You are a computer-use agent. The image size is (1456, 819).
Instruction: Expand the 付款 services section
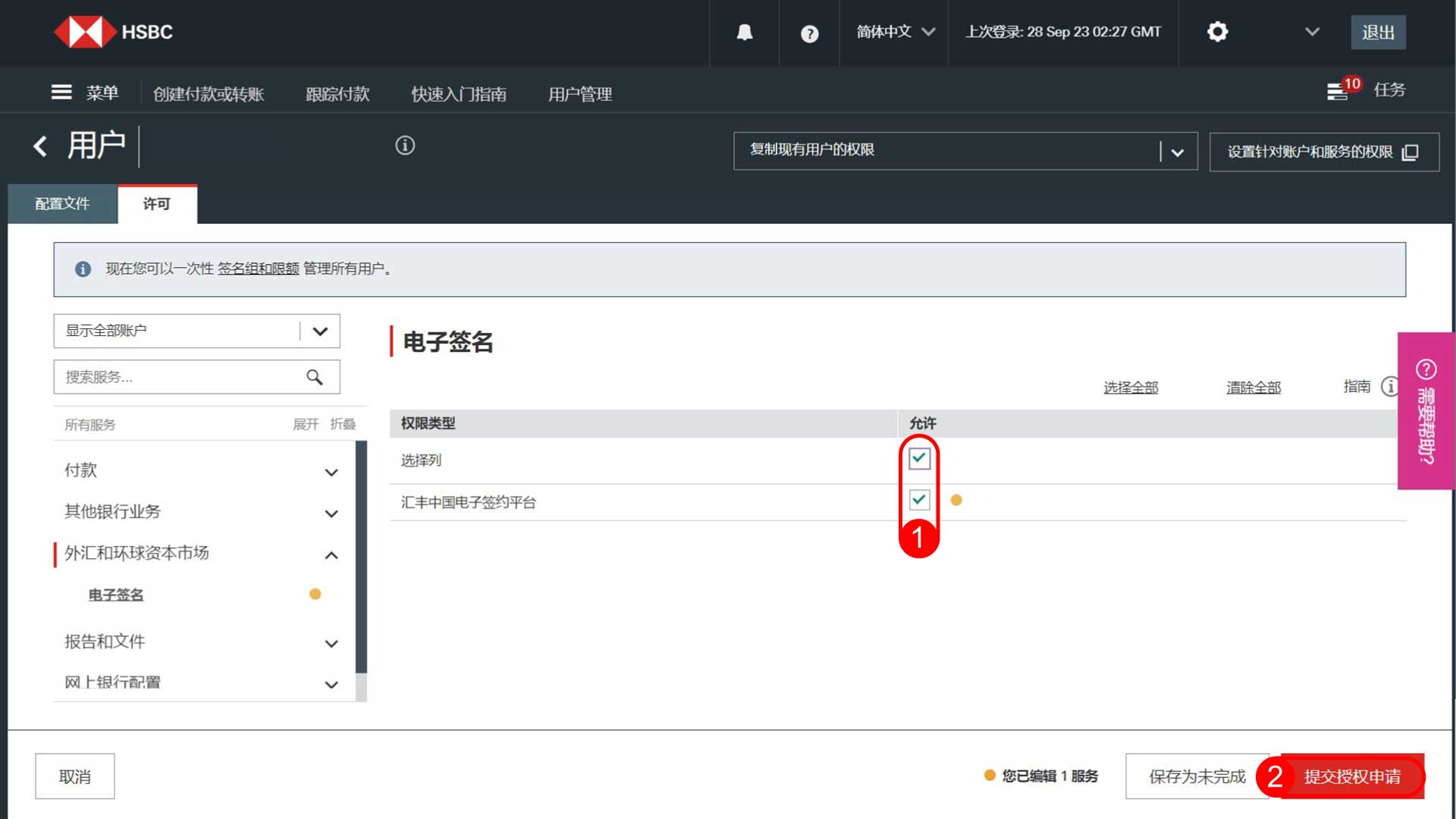pos(331,472)
